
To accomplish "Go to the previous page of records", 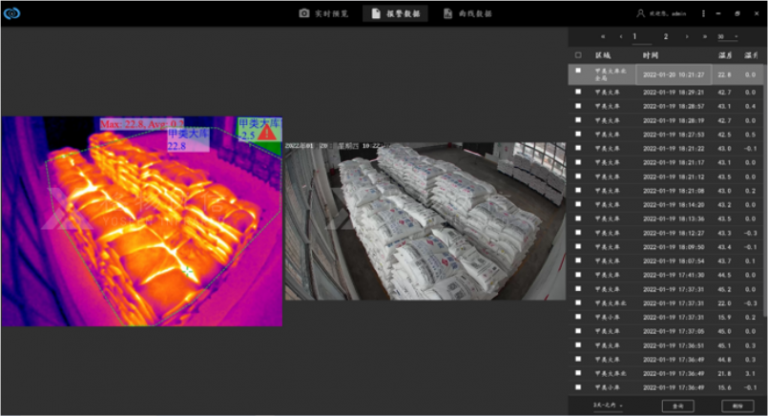I will [620, 36].
